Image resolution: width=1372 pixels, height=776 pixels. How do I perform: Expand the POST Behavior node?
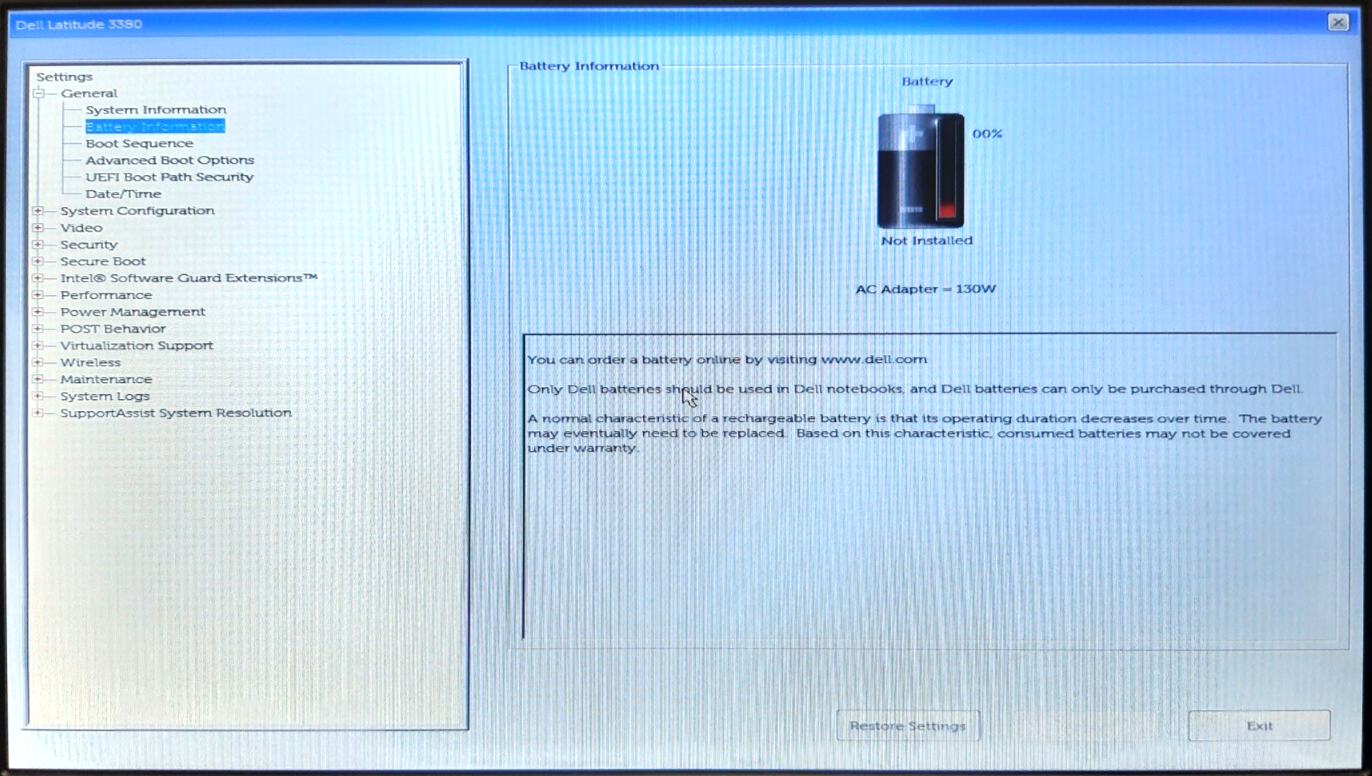pos(38,329)
